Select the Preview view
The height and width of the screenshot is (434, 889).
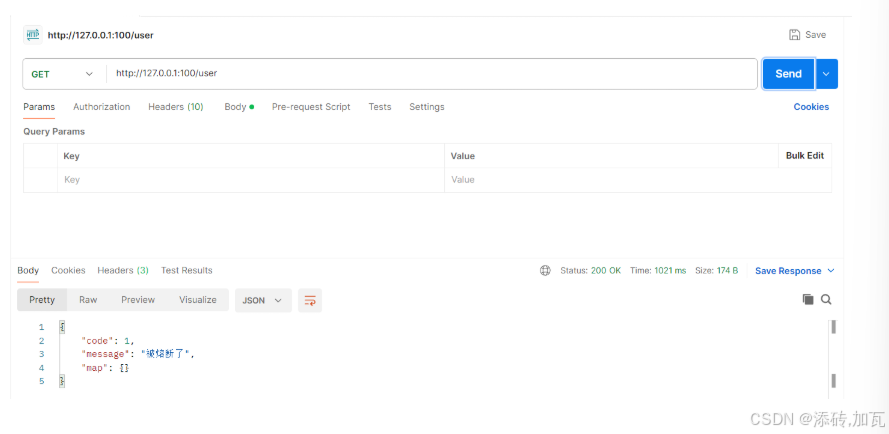138,300
